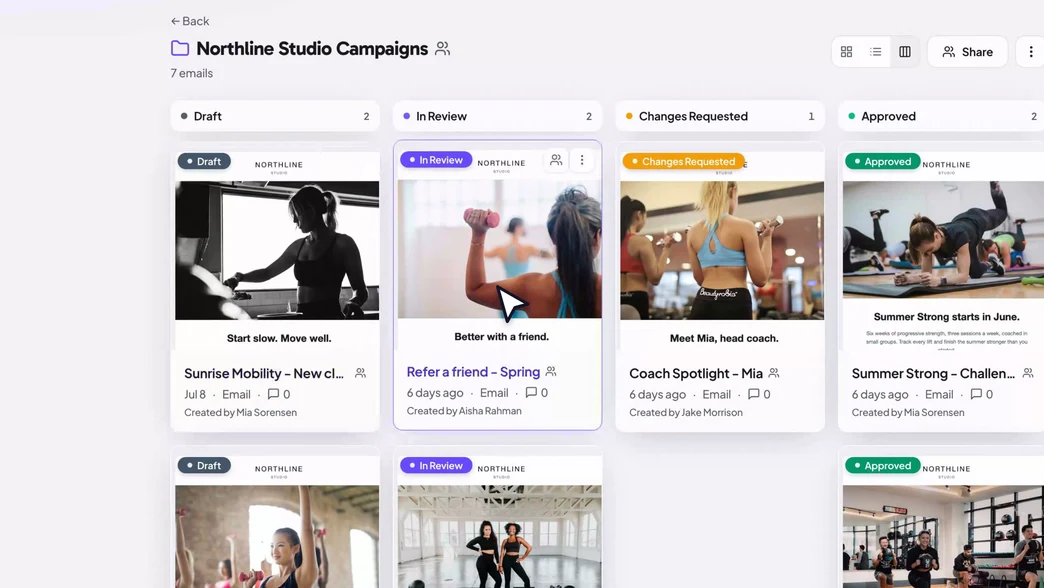Click Approved badge on second Approved card

882,465
